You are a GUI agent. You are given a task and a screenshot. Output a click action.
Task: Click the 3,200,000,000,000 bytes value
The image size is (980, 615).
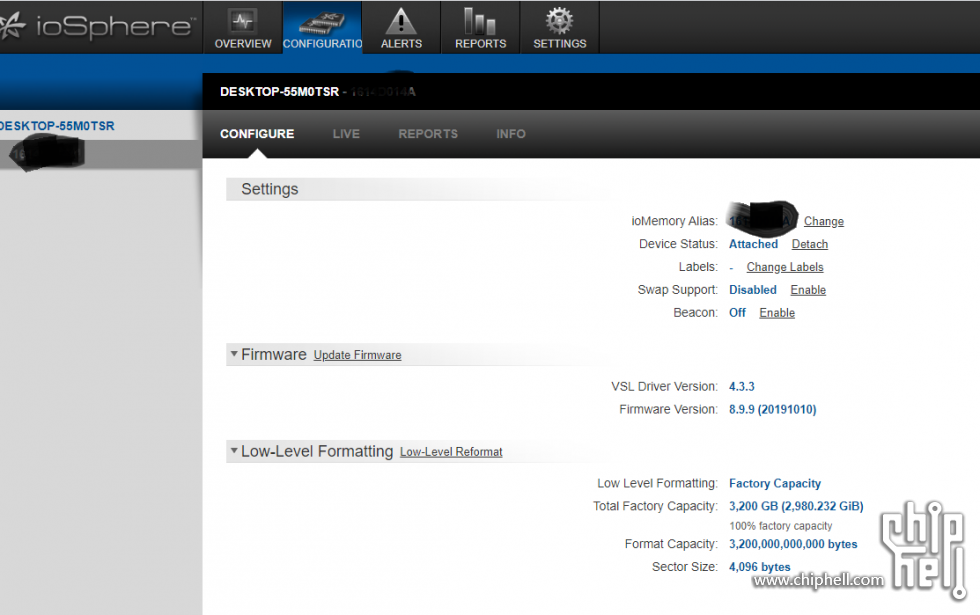click(793, 544)
